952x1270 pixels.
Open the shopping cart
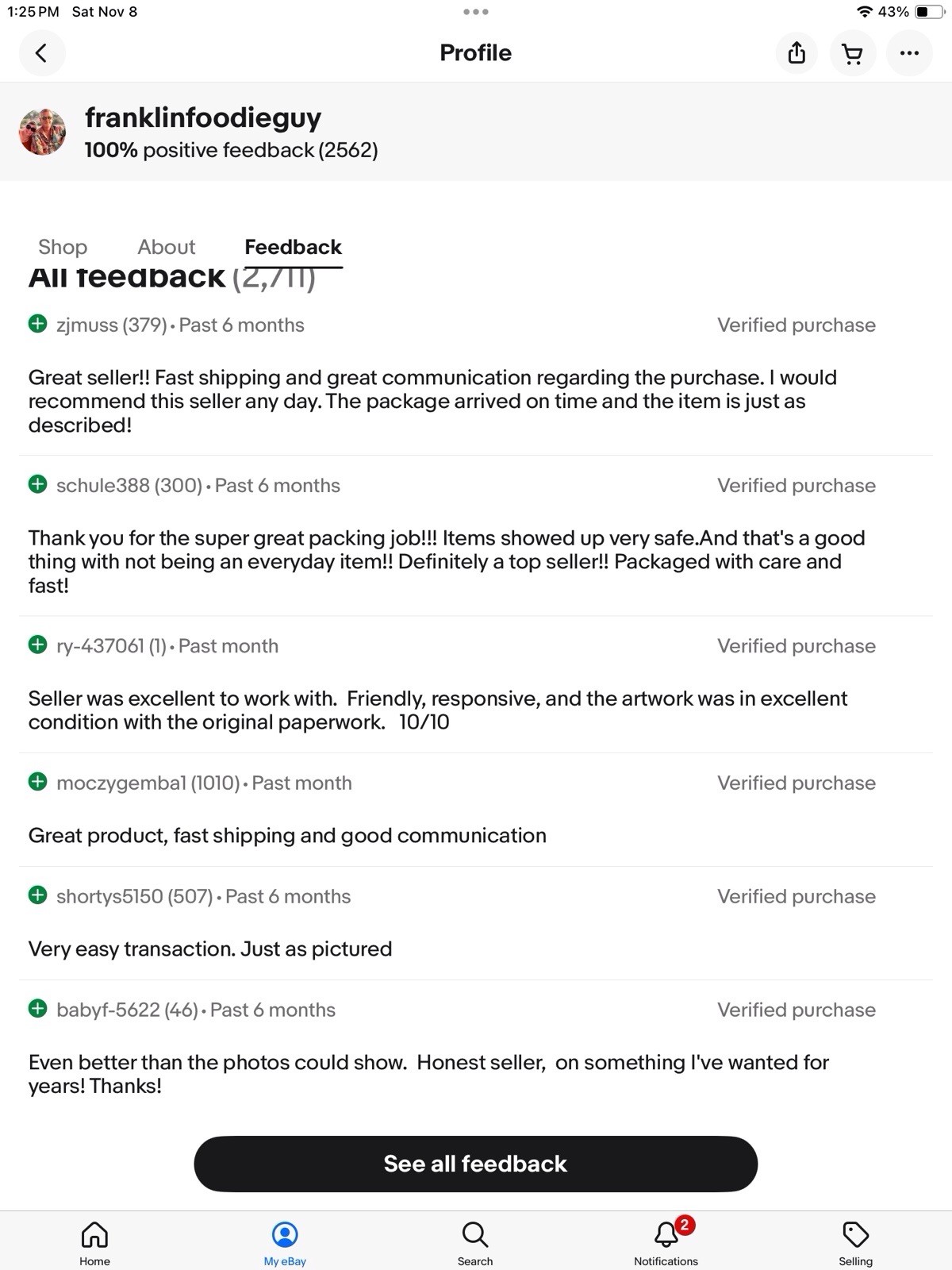click(x=852, y=53)
